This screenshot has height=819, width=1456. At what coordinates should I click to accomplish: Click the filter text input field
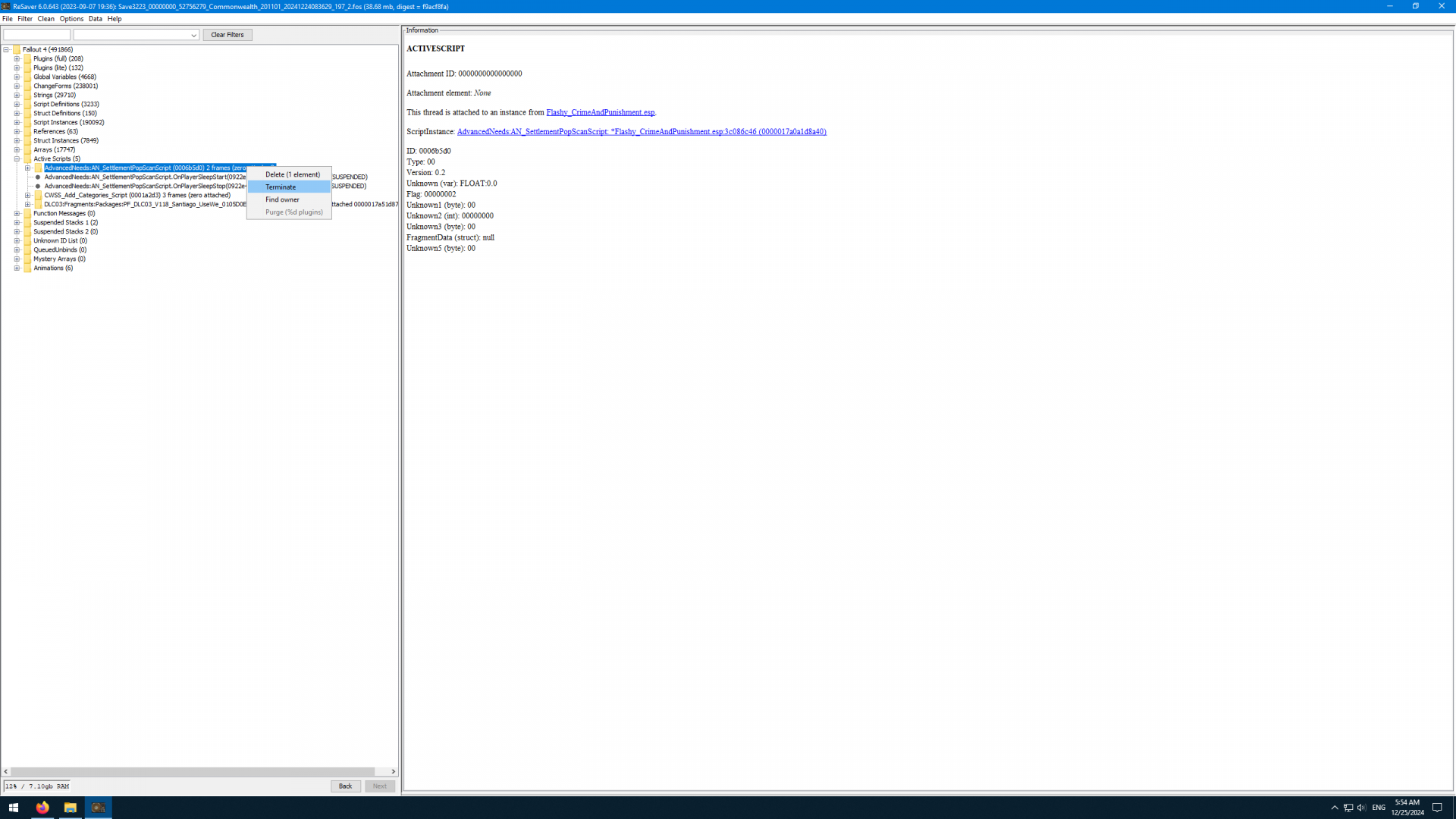pyautogui.click(x=36, y=36)
